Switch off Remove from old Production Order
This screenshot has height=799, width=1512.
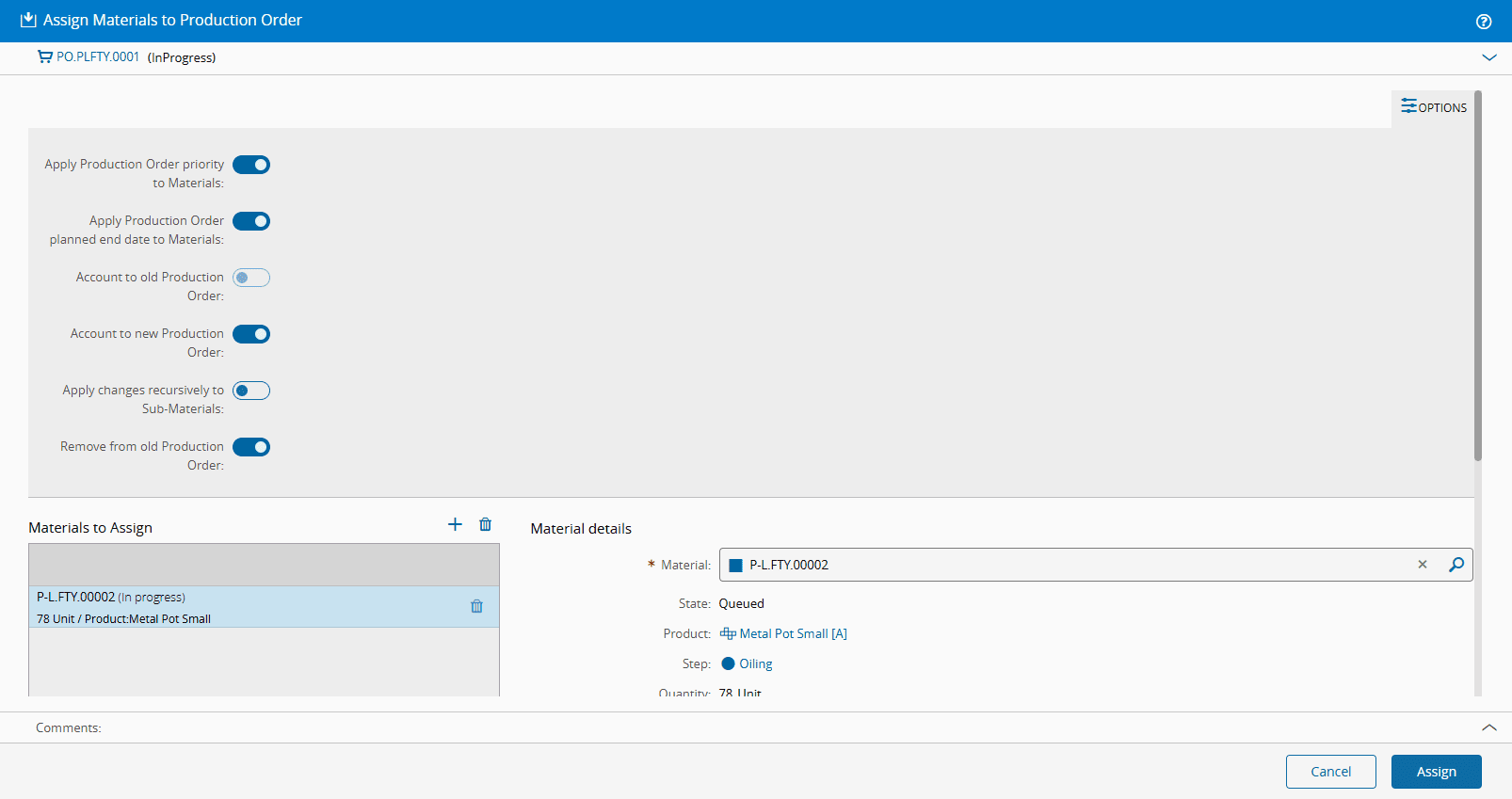[251, 447]
